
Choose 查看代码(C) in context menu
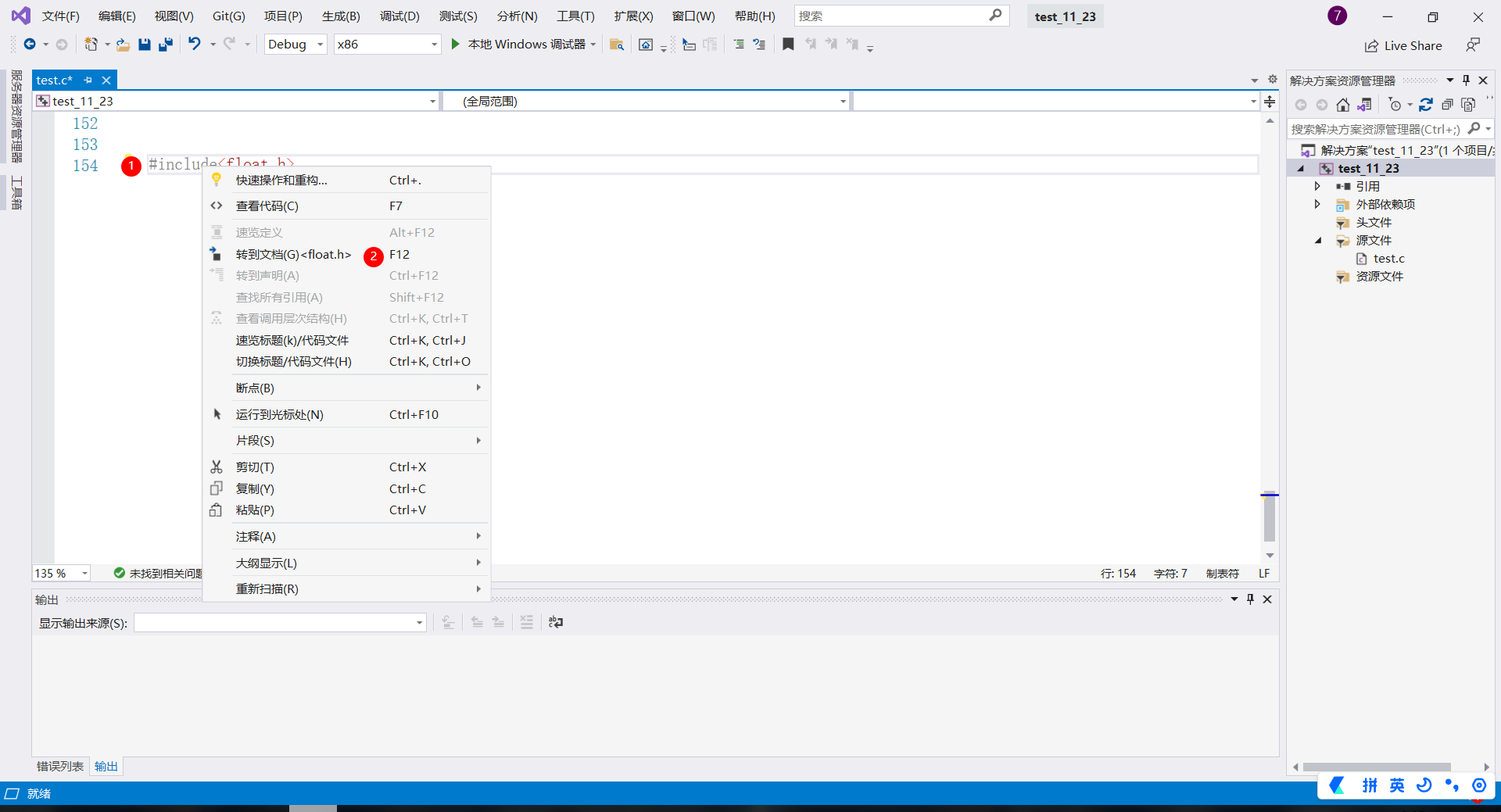click(x=346, y=206)
